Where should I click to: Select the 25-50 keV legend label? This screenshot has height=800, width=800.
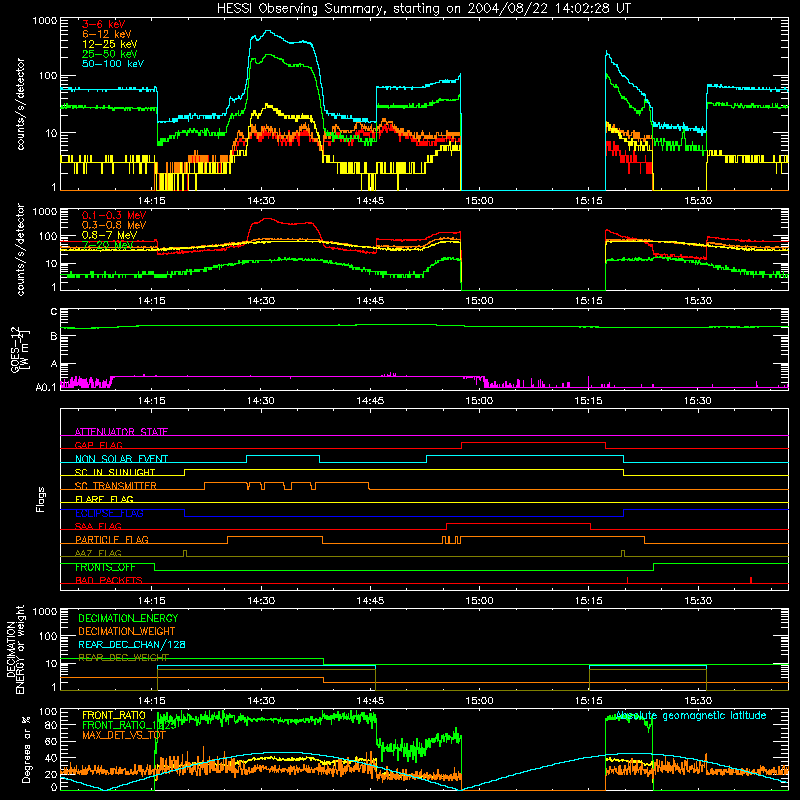(110, 54)
